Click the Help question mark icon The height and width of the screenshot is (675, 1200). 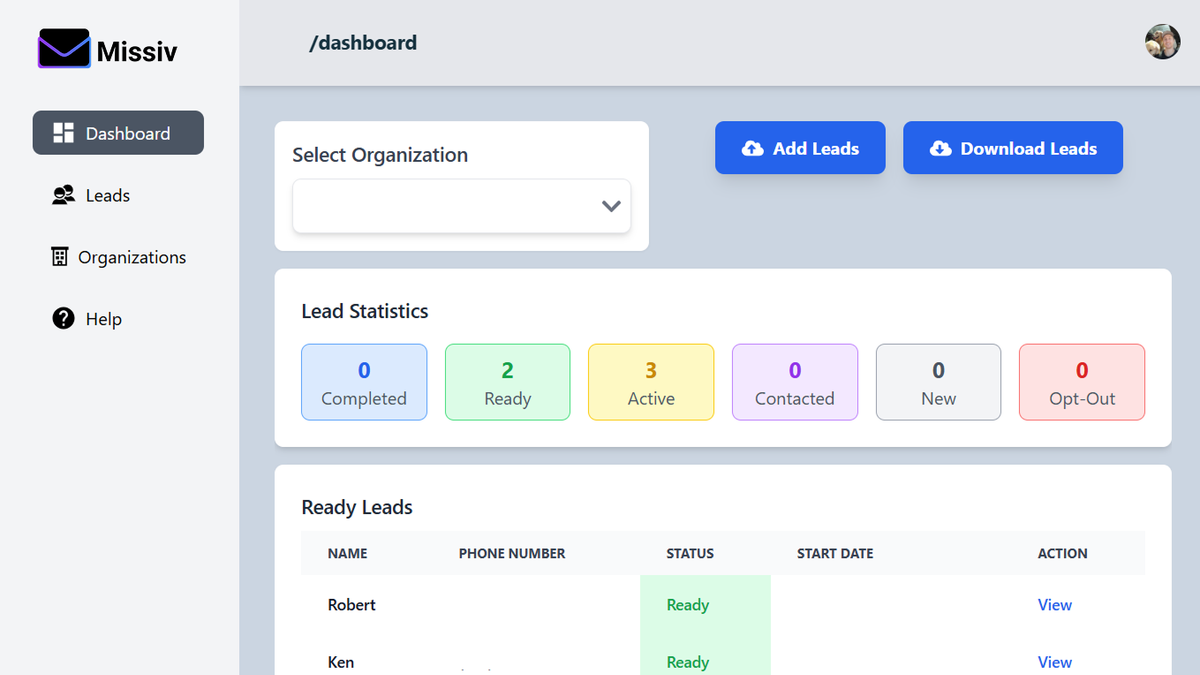click(63, 319)
